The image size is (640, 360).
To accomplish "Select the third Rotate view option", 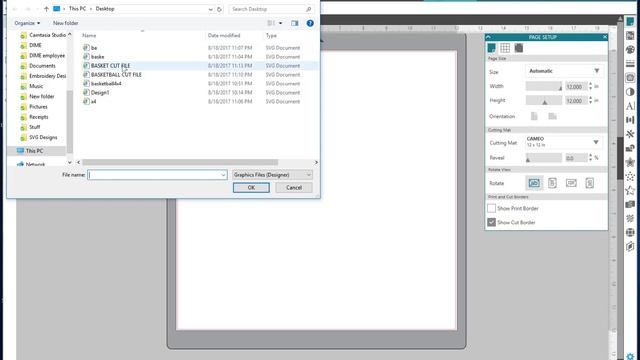I will 571,183.
